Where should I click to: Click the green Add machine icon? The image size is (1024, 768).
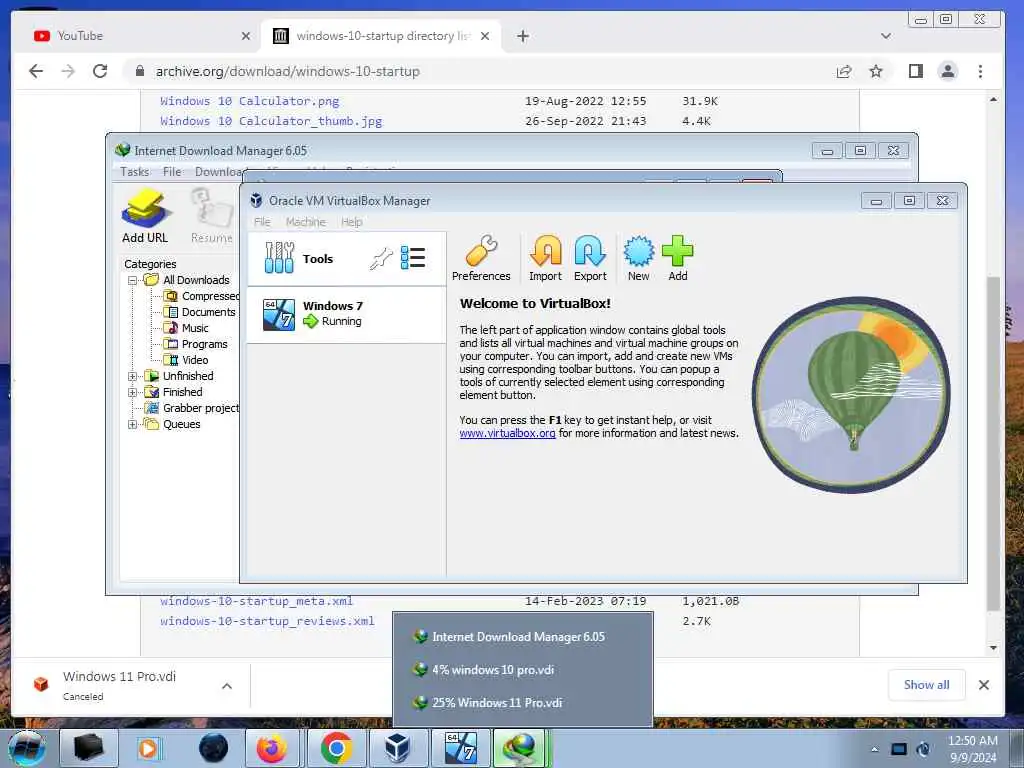tap(677, 251)
